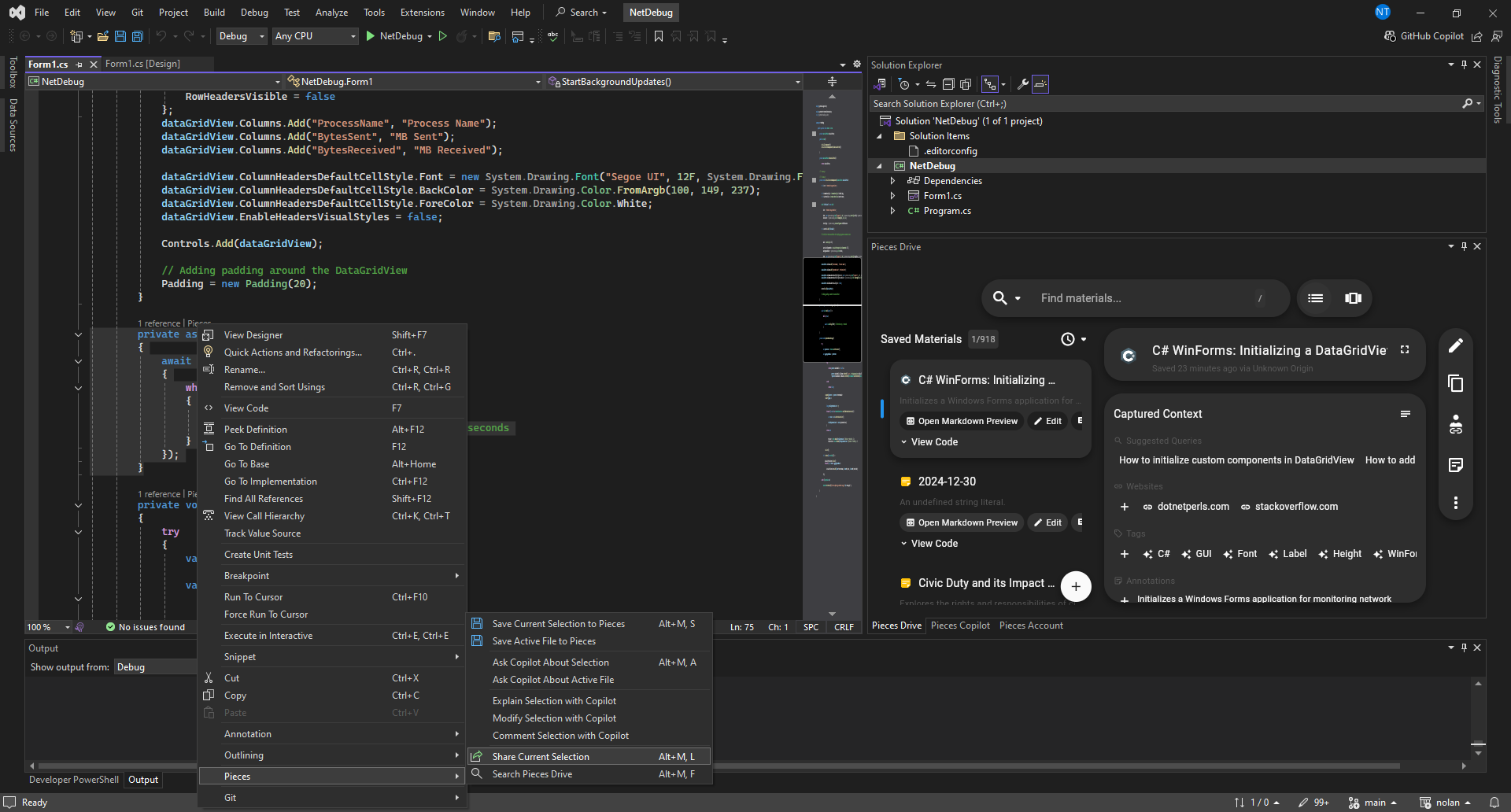
Task: Click Solution Explorer Sync with Active Document icon
Action: click(x=931, y=84)
